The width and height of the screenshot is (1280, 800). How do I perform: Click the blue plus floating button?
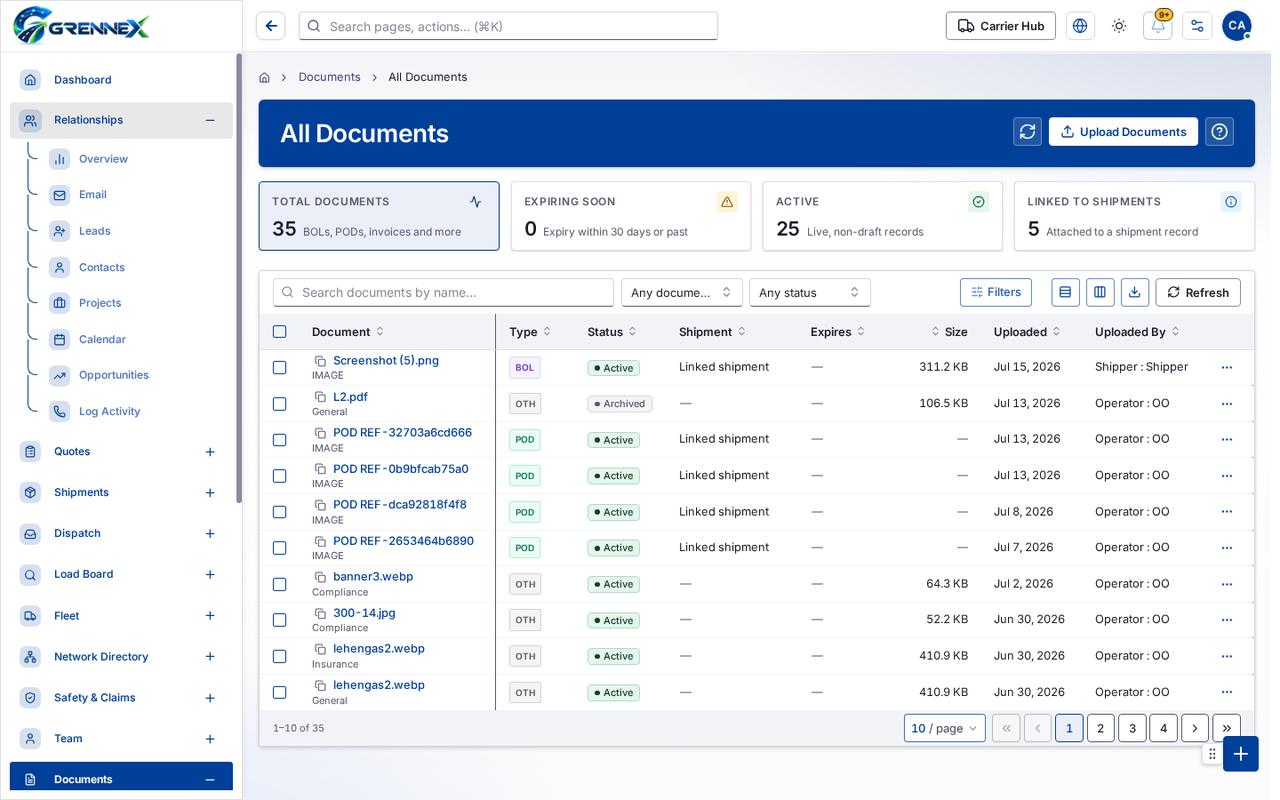coord(1241,754)
